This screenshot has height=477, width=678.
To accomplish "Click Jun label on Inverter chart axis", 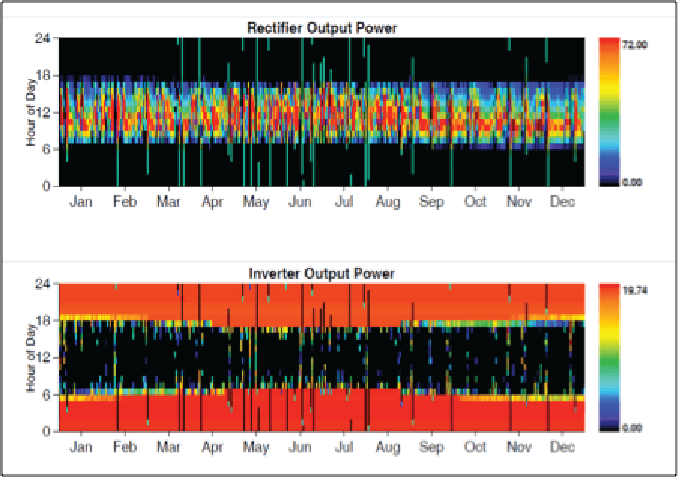I will click(x=300, y=445).
